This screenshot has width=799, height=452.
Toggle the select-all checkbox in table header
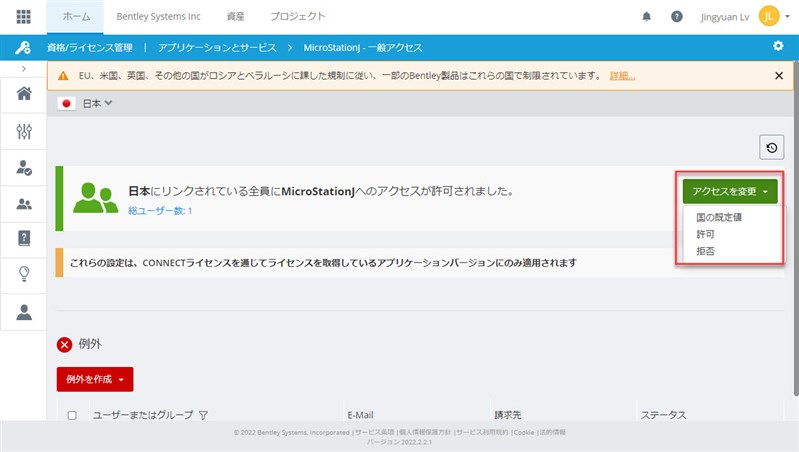[x=72, y=415]
